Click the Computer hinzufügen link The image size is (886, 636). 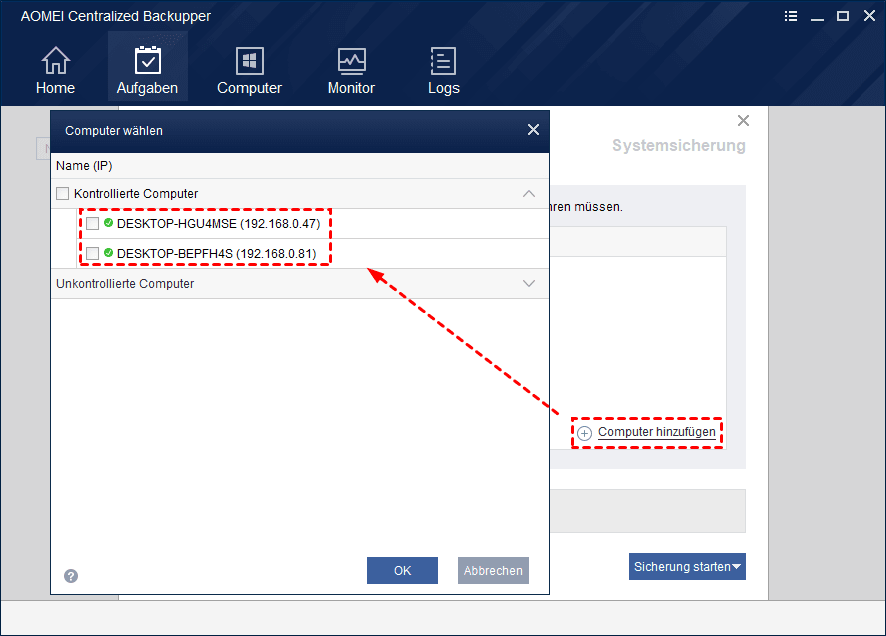657,432
